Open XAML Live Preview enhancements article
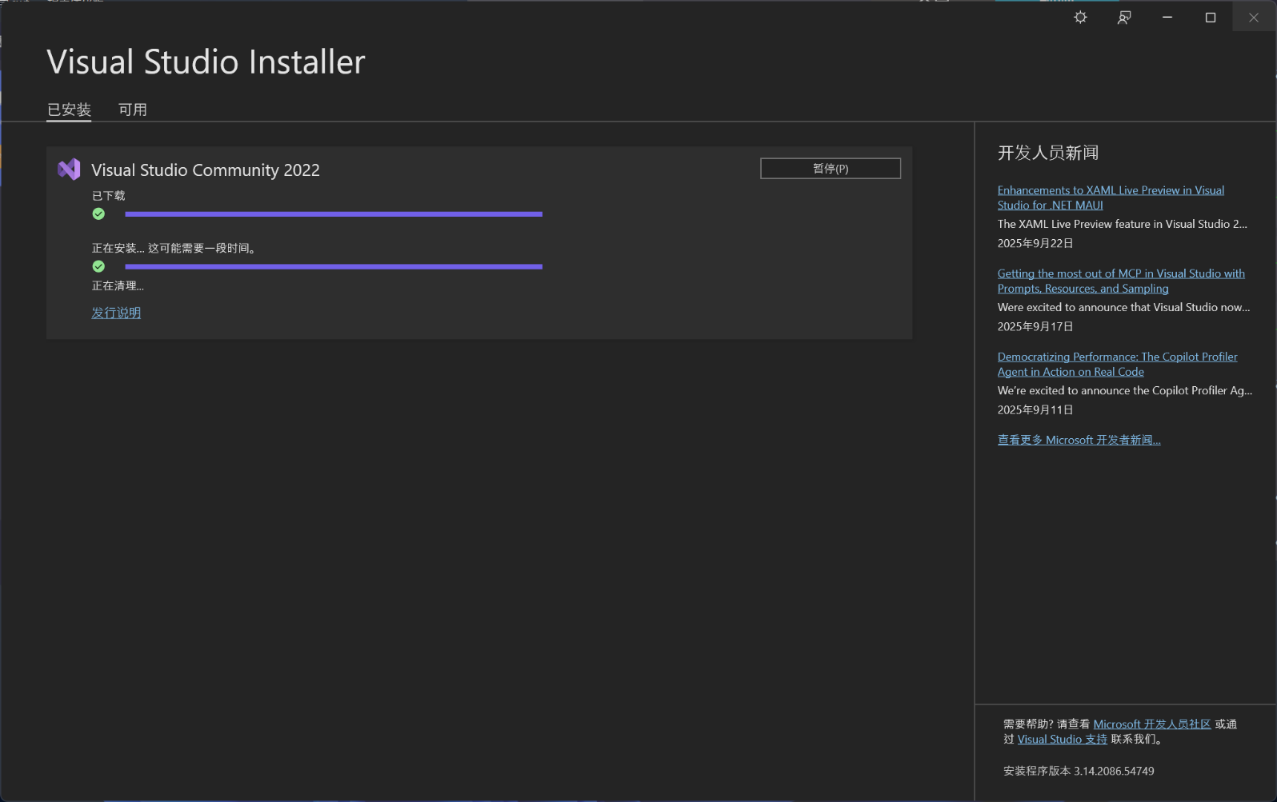This screenshot has width=1277, height=802. pos(1110,197)
